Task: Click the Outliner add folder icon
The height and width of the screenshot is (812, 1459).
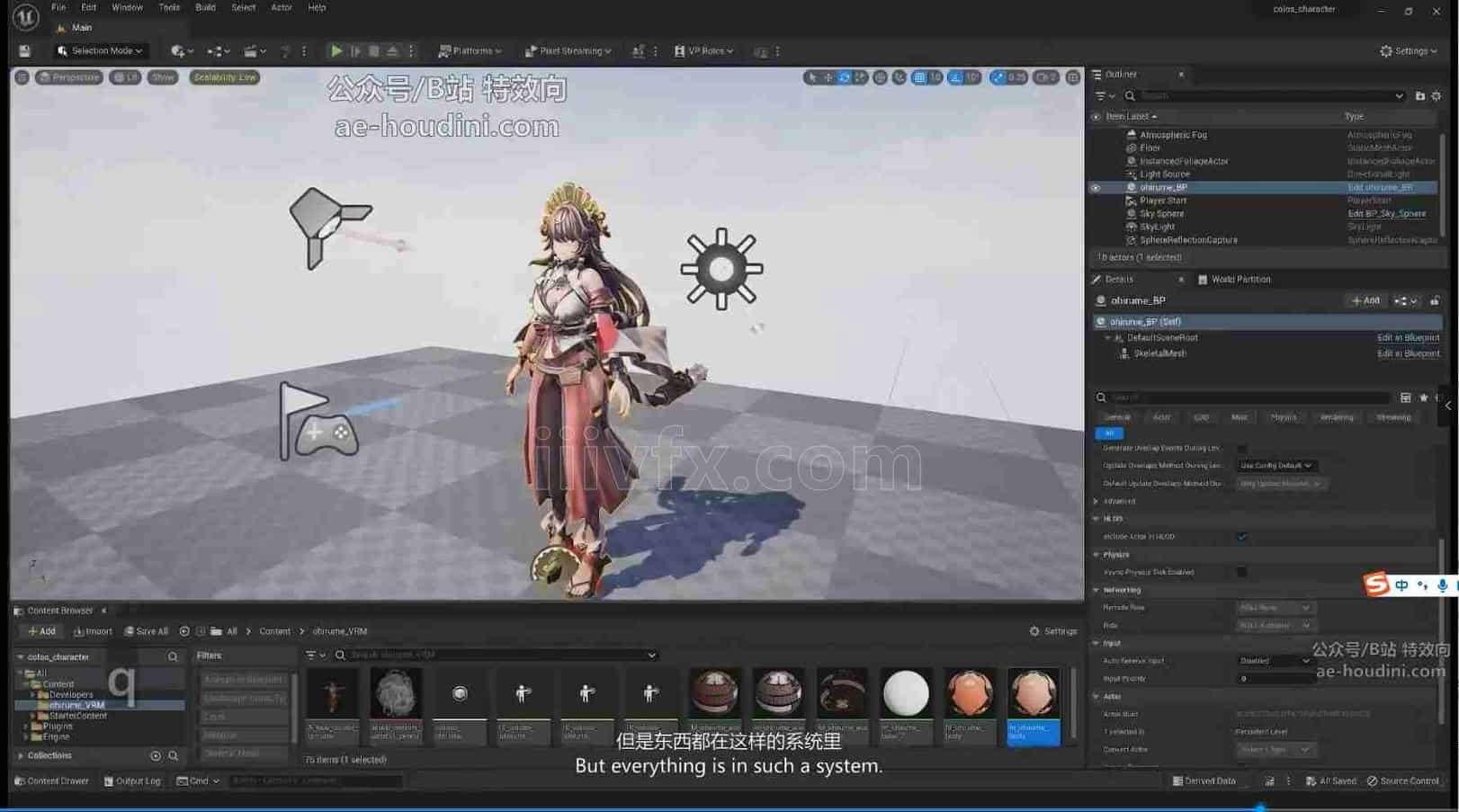Action: (1420, 96)
